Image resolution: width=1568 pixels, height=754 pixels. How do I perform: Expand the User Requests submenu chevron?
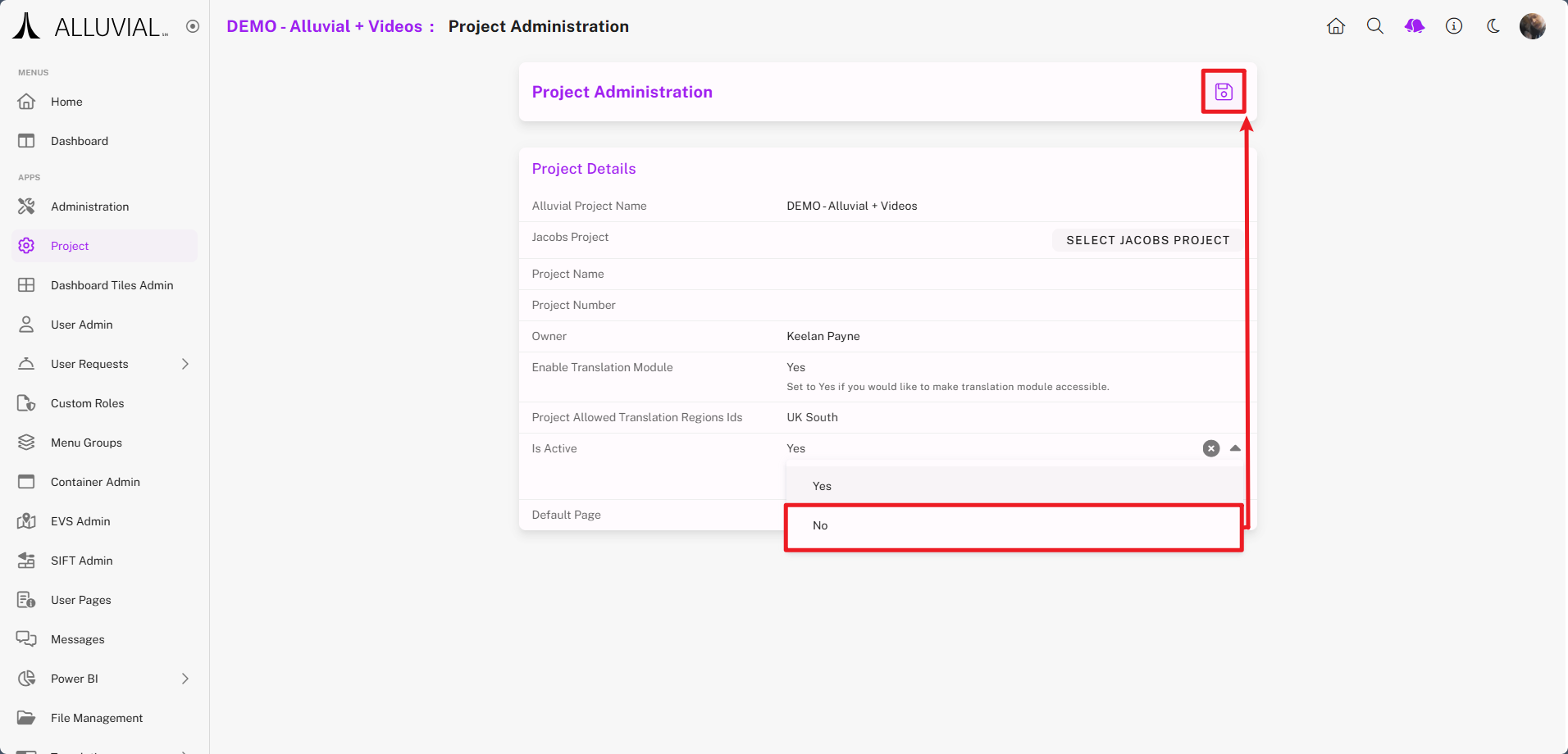click(x=185, y=364)
